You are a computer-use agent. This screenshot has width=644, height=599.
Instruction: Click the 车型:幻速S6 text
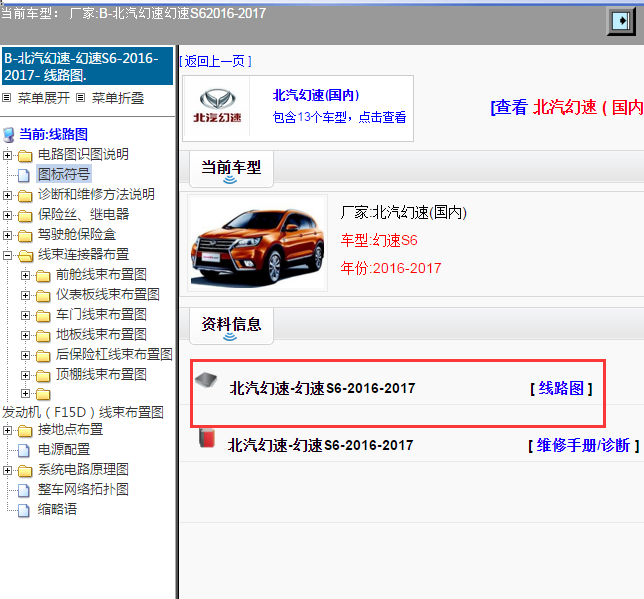[x=379, y=240]
